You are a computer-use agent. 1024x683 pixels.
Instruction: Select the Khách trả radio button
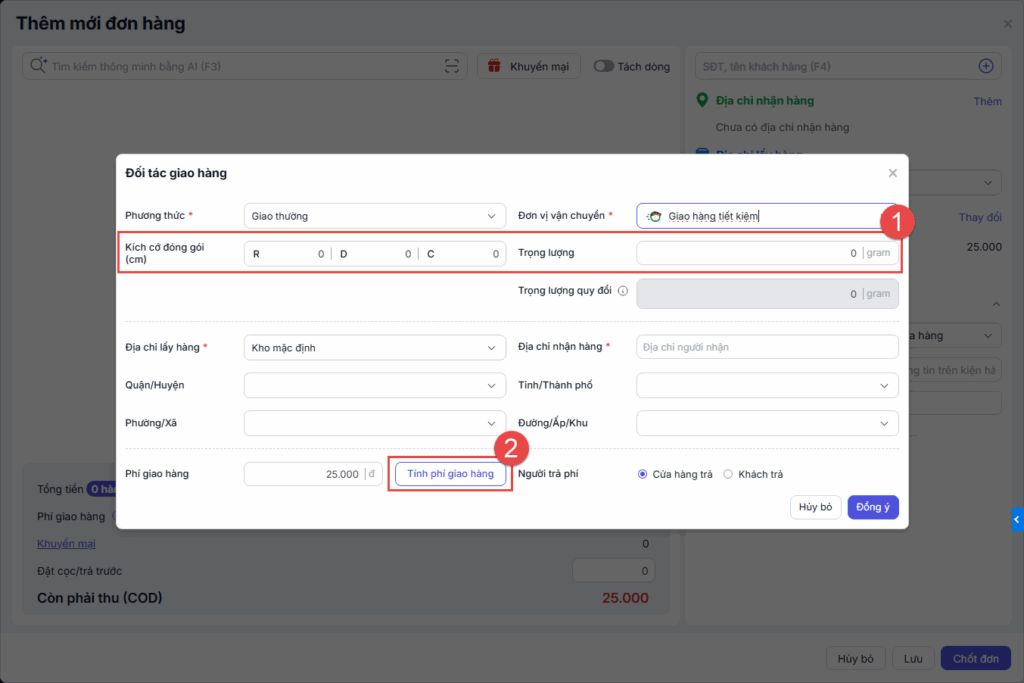coord(728,474)
